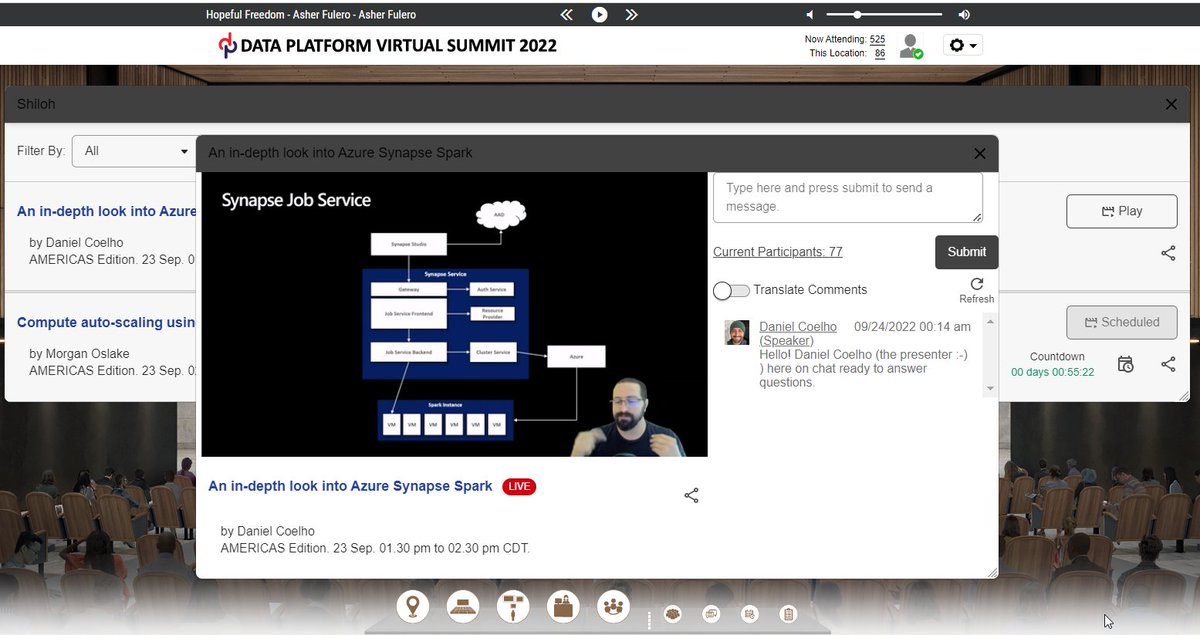Open the agenda schedule icon
This screenshot has height=635, width=1200.
750,614
